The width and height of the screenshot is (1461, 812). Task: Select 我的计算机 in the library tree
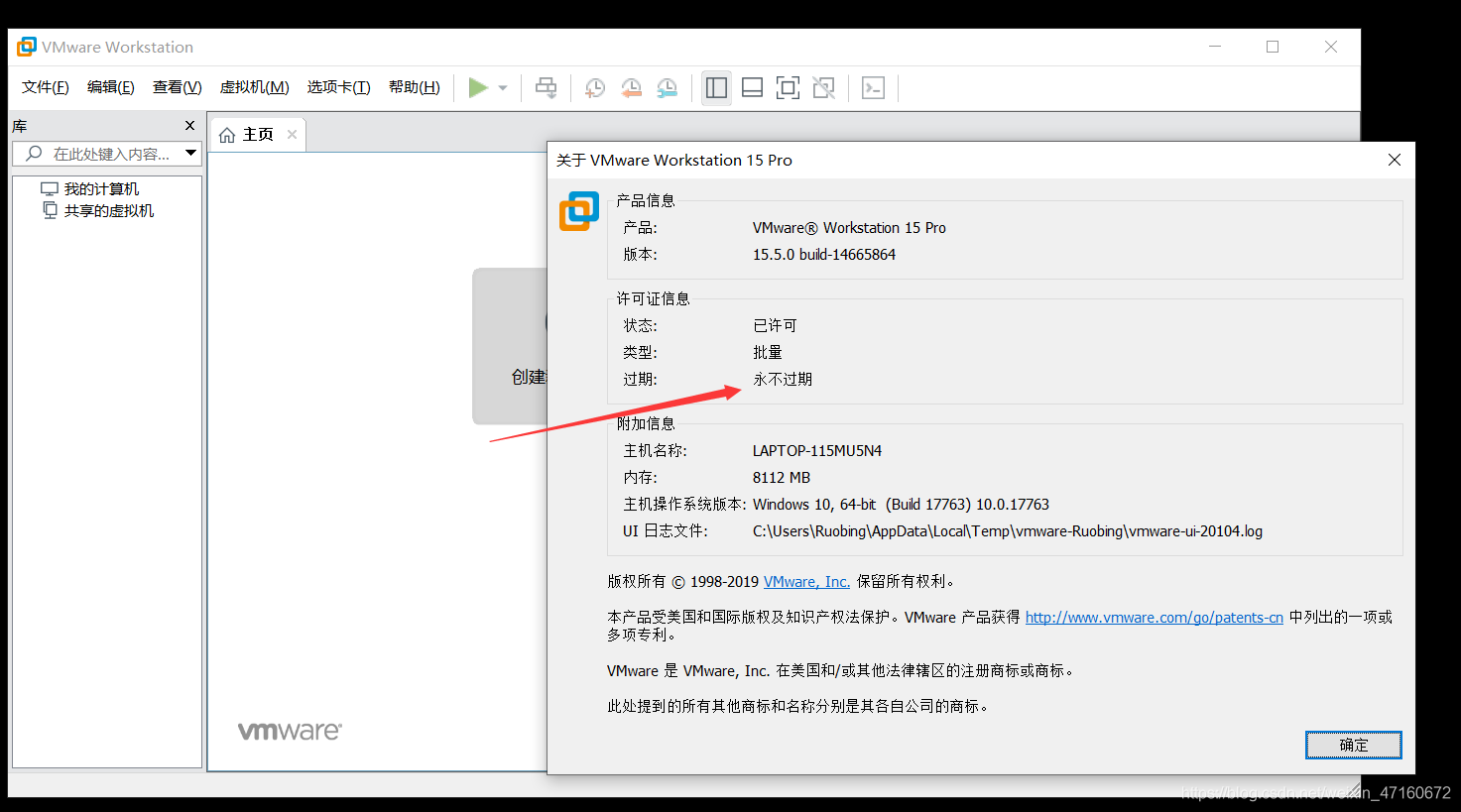click(101, 188)
